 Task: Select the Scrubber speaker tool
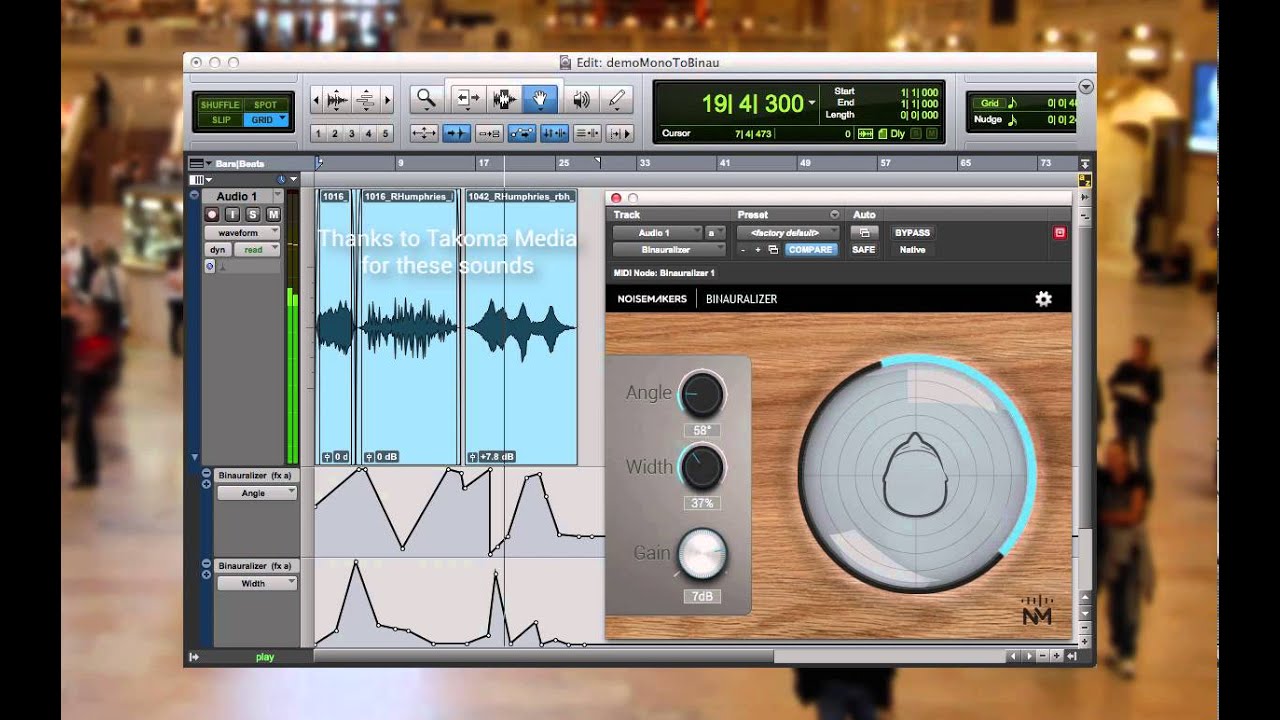(x=581, y=98)
